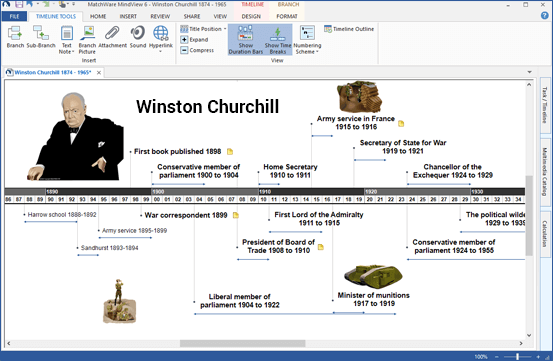Select Army service 1895-1899 event
Image resolution: width=553 pixels, height=361 pixels.
(x=134, y=231)
